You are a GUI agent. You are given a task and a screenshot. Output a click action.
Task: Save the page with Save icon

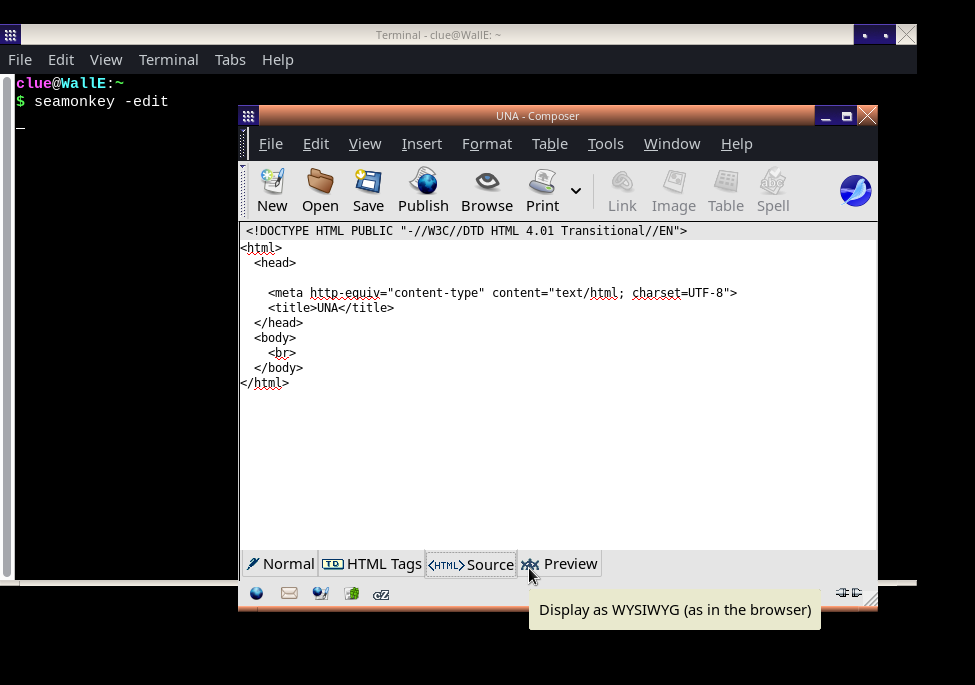pyautogui.click(x=368, y=190)
